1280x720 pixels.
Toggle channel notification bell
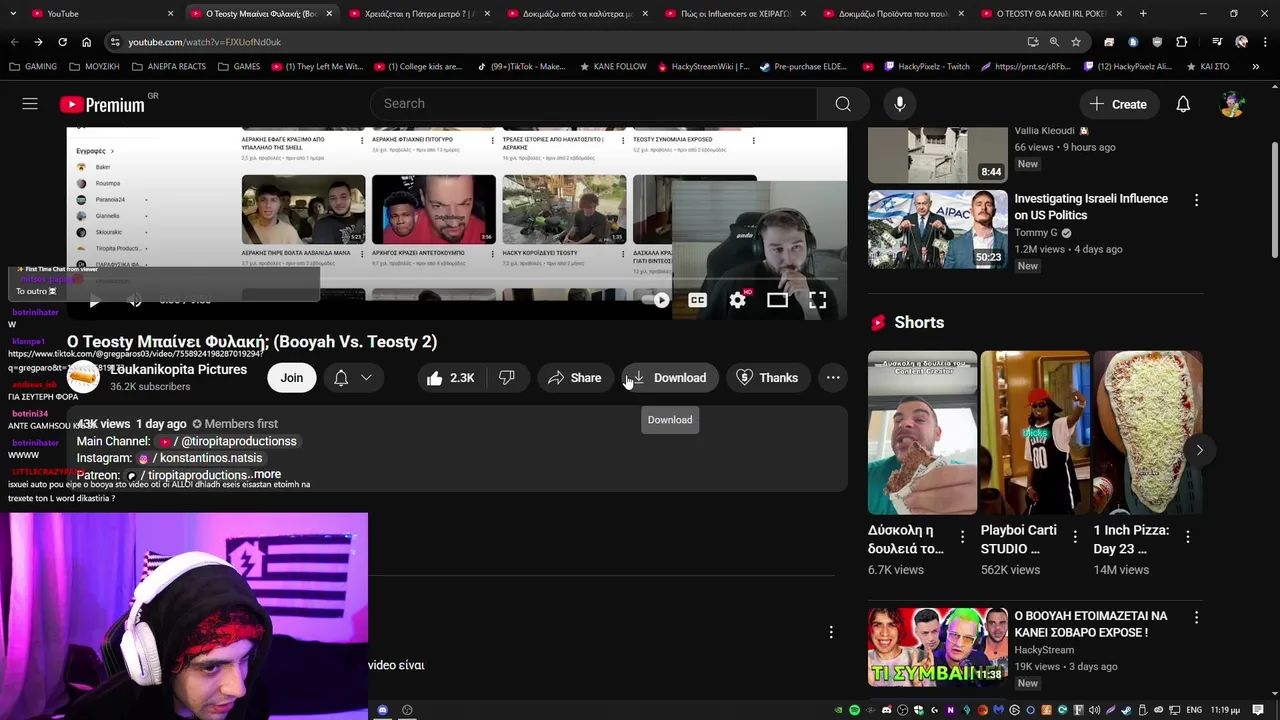click(x=341, y=378)
